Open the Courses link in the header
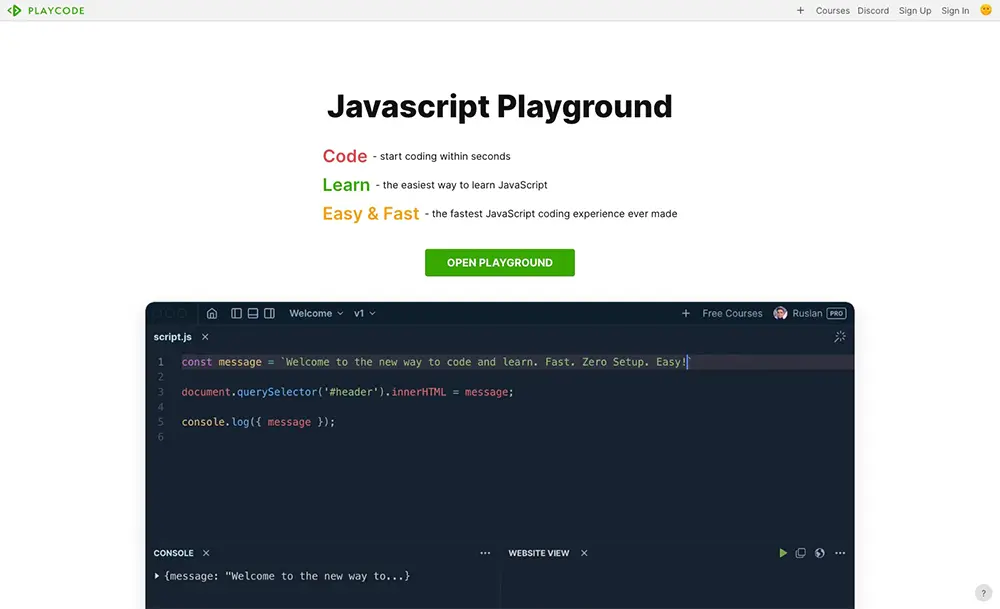Screen dimensions: 1000x609 pyautogui.click(x=832, y=11)
